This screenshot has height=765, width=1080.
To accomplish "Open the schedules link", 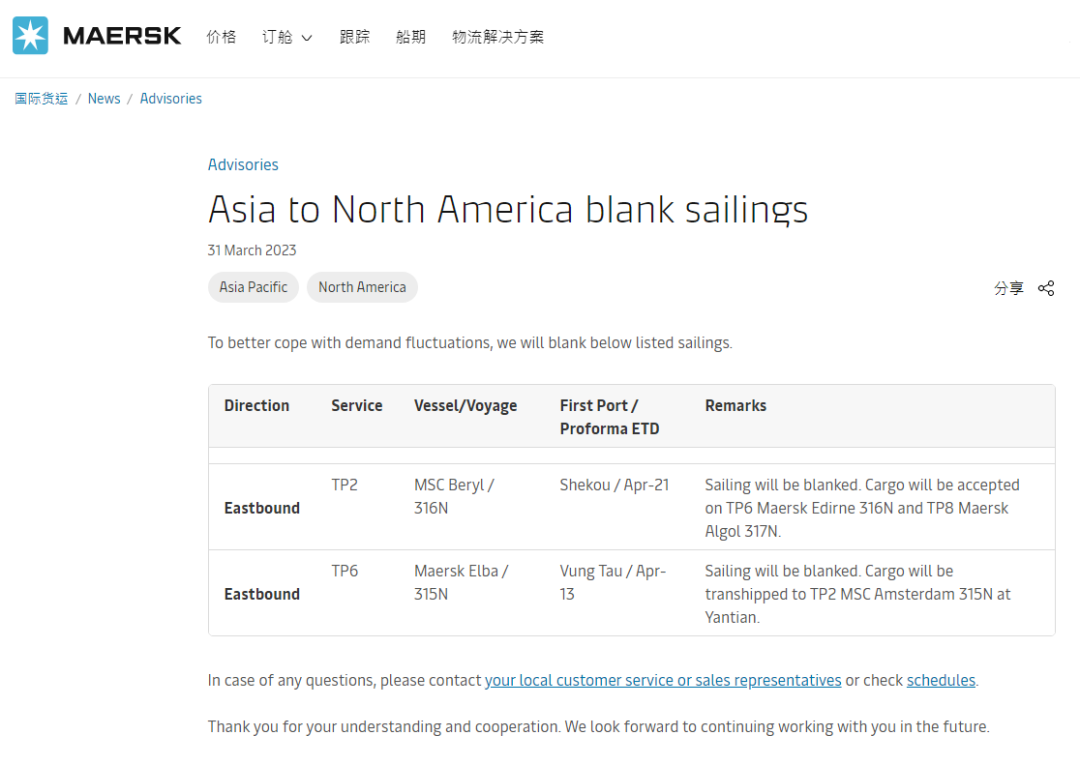I will pos(941,680).
